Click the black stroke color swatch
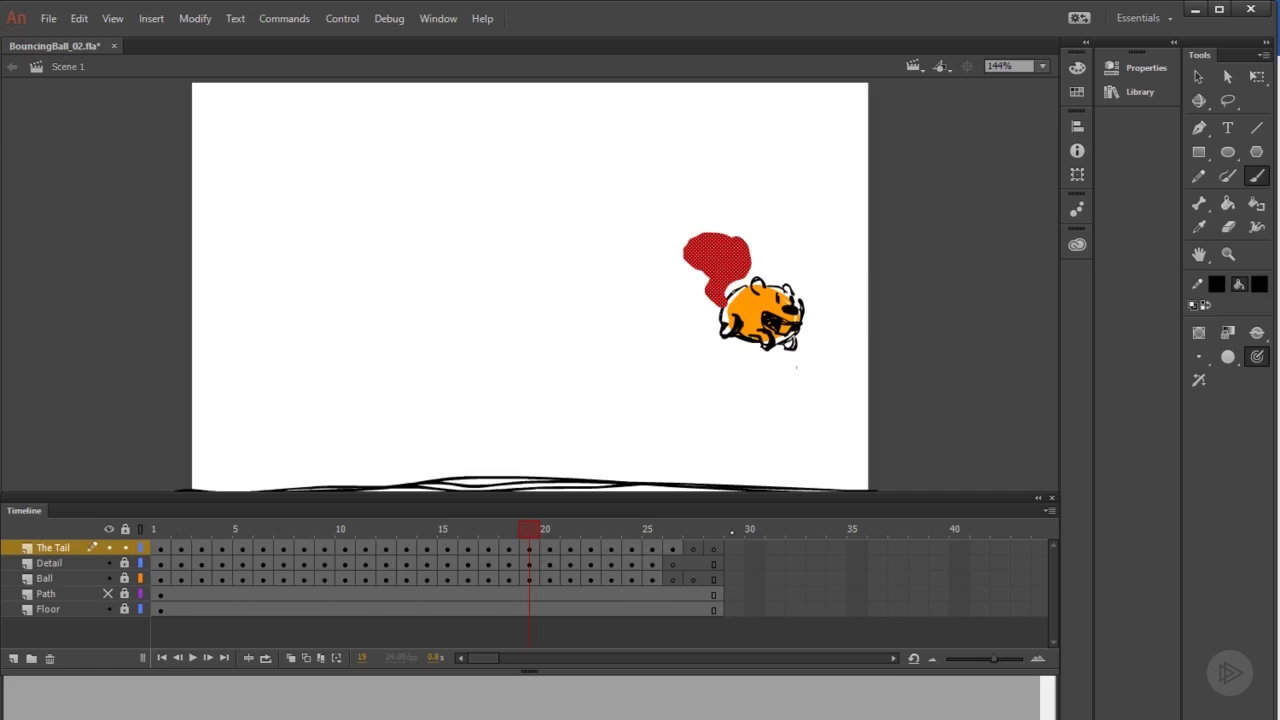Viewport: 1280px width, 720px height. (x=1216, y=284)
